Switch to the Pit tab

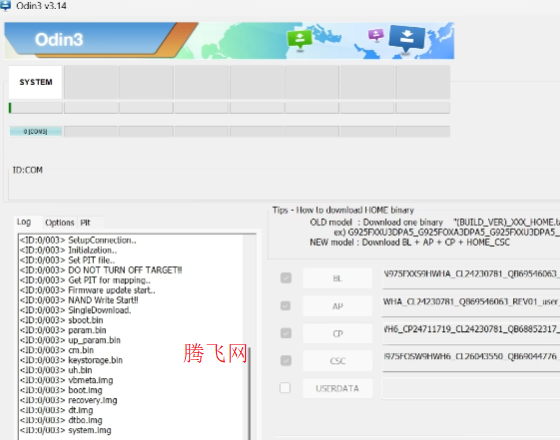click(85, 222)
